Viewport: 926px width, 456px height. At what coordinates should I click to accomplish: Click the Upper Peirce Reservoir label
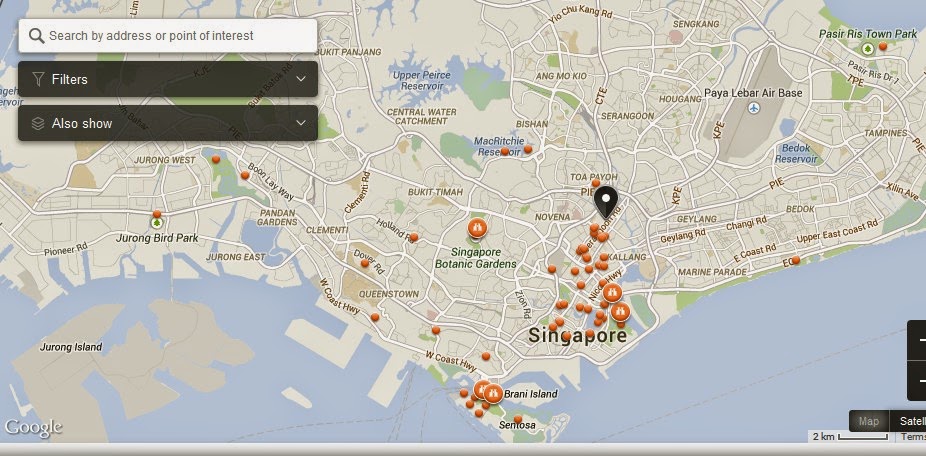(x=422, y=80)
